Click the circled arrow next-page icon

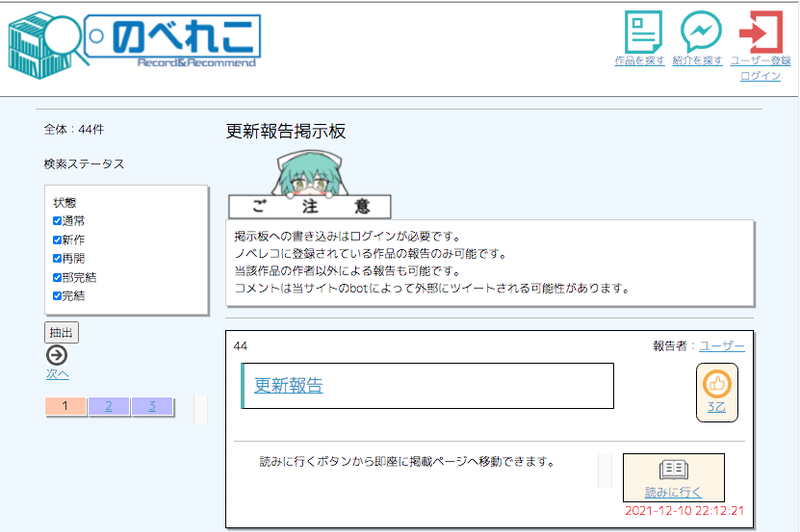(57, 355)
